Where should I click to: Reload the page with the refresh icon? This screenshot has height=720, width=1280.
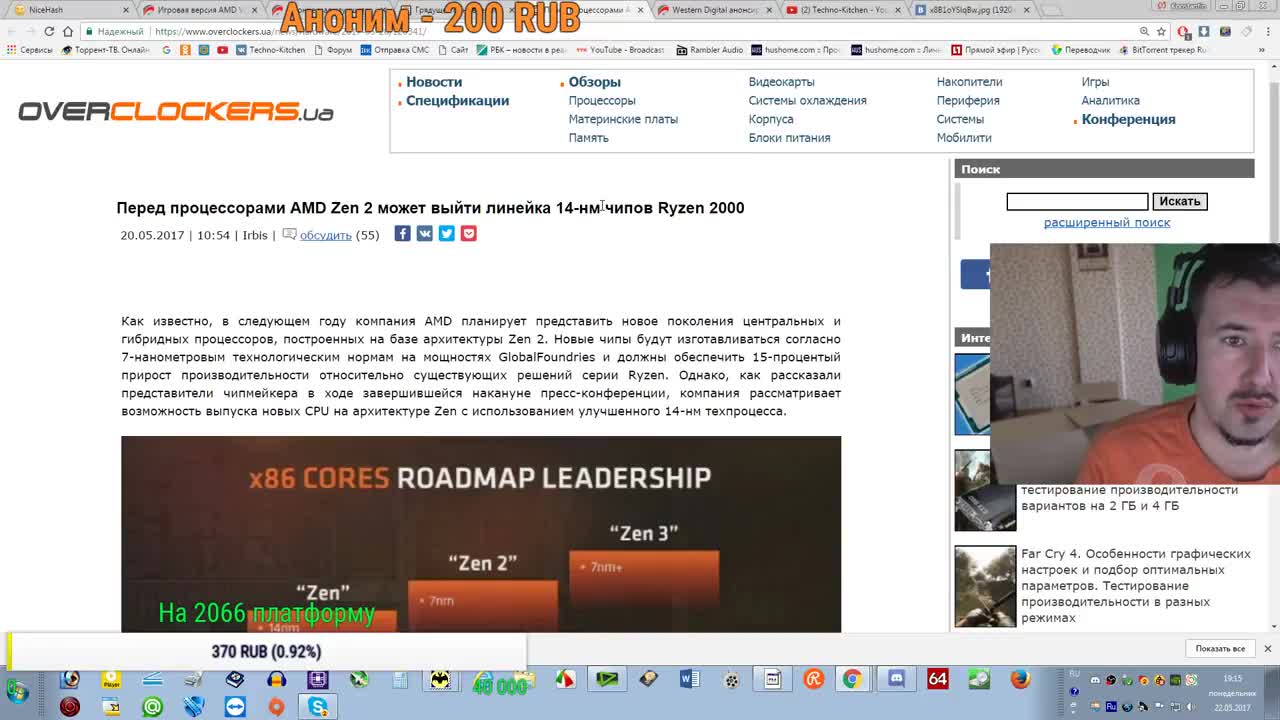pos(49,31)
